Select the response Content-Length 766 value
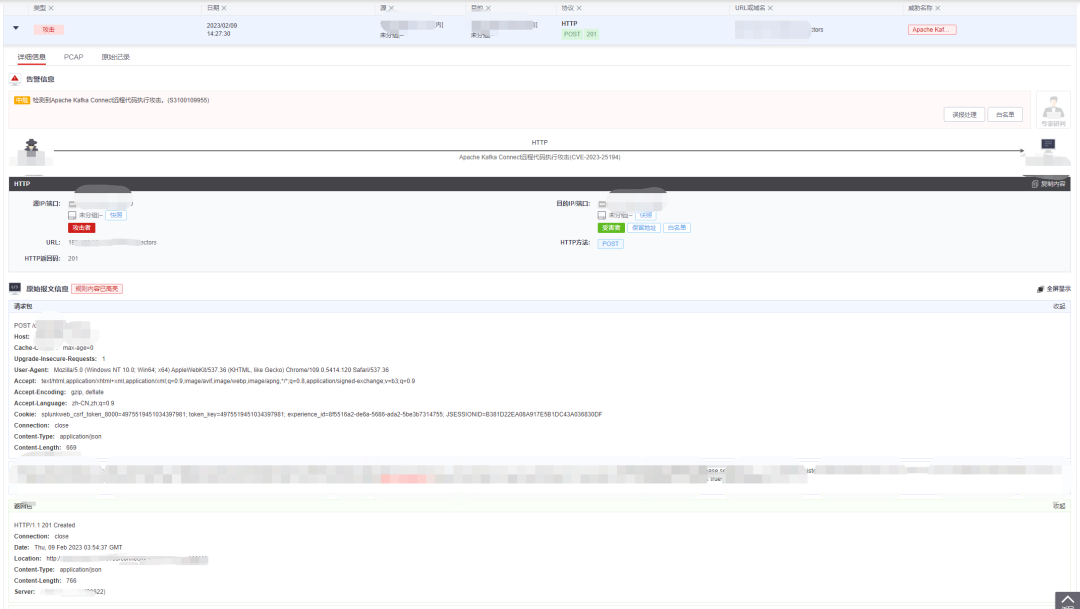The width and height of the screenshot is (1080, 609). pos(71,581)
